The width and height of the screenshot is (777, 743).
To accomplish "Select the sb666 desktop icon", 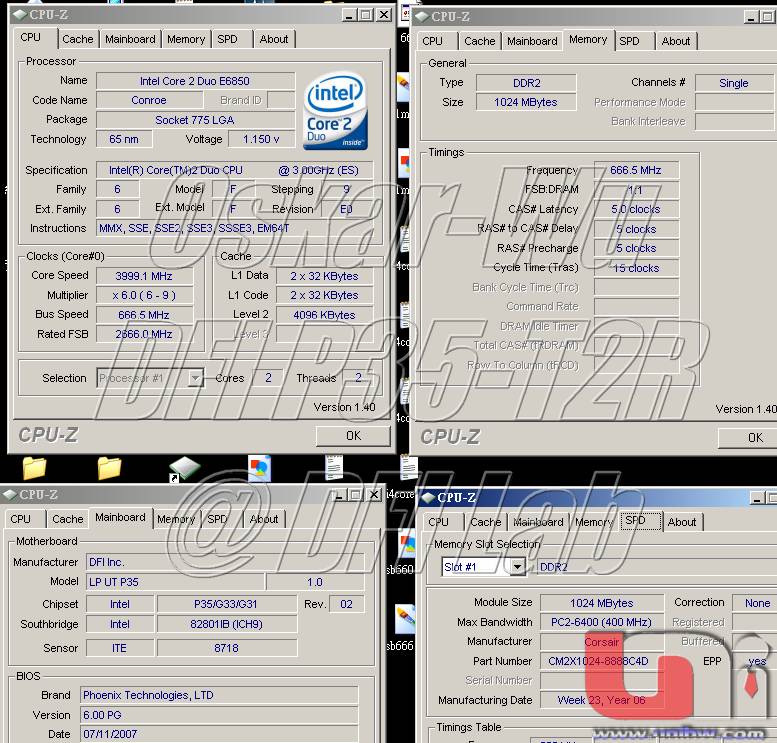I will (400, 627).
